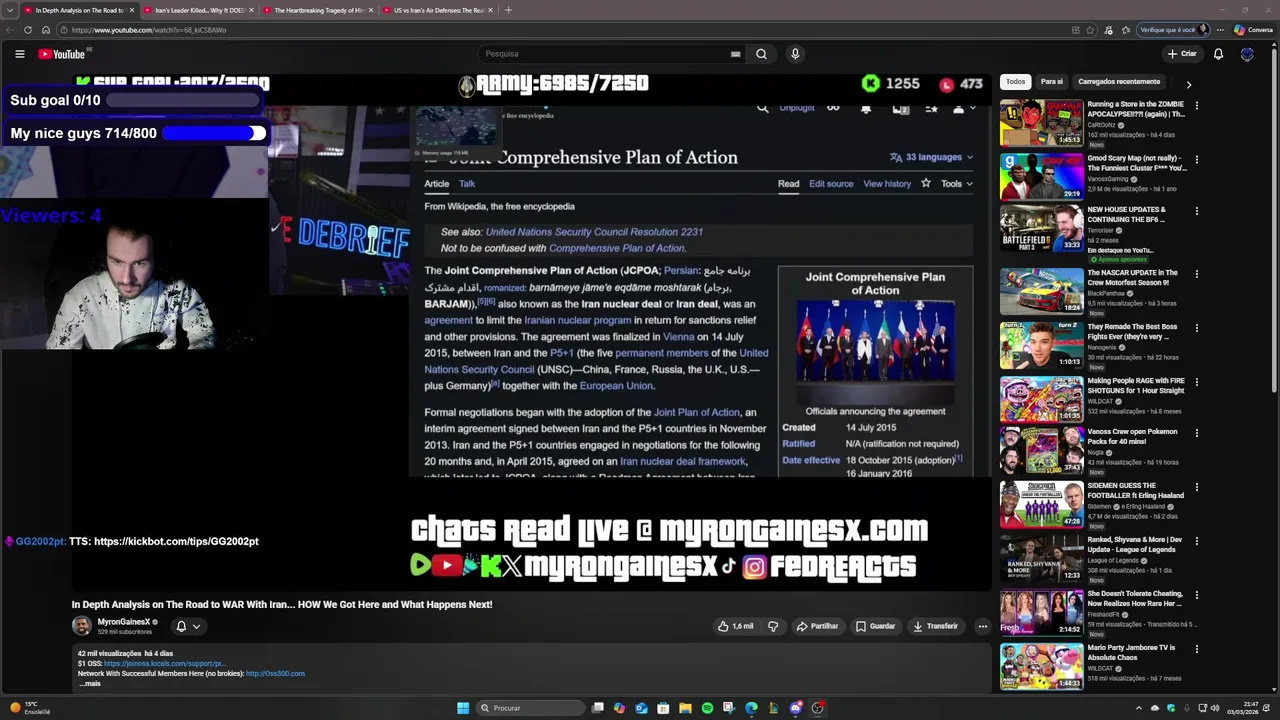The image size is (1280, 720).
Task: Open MyronGainesX channel avatar
Action: tap(81, 626)
